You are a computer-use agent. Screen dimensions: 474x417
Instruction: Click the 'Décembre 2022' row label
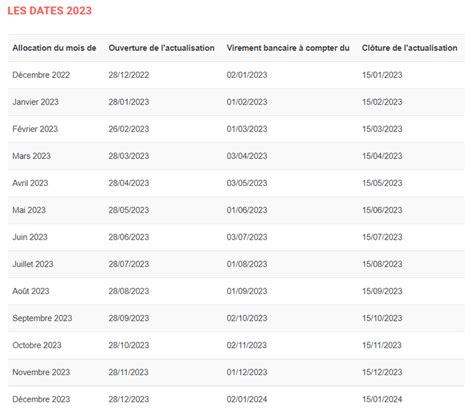pos(41,75)
